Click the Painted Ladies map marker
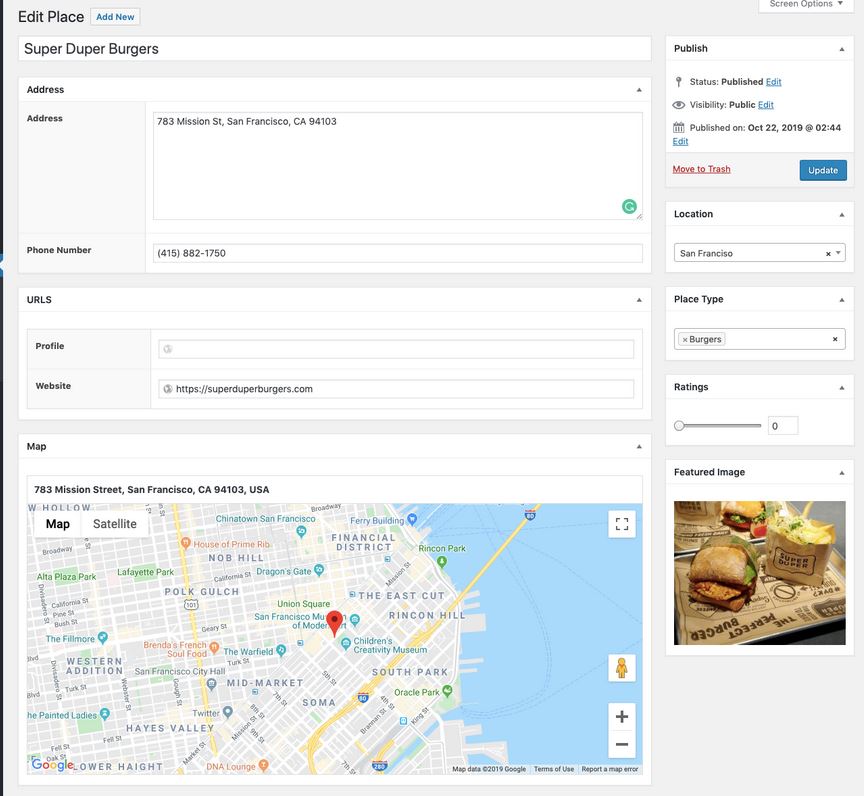Image resolution: width=864 pixels, height=796 pixels. [105, 714]
